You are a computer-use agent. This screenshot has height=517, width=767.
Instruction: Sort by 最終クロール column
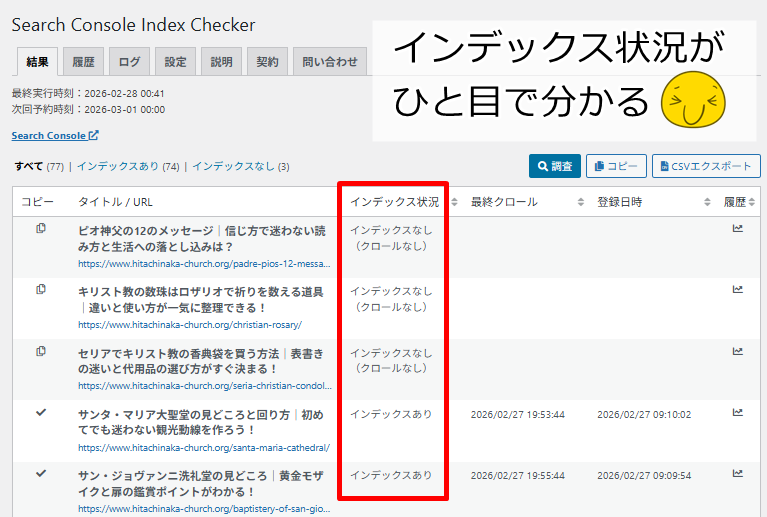pos(580,202)
